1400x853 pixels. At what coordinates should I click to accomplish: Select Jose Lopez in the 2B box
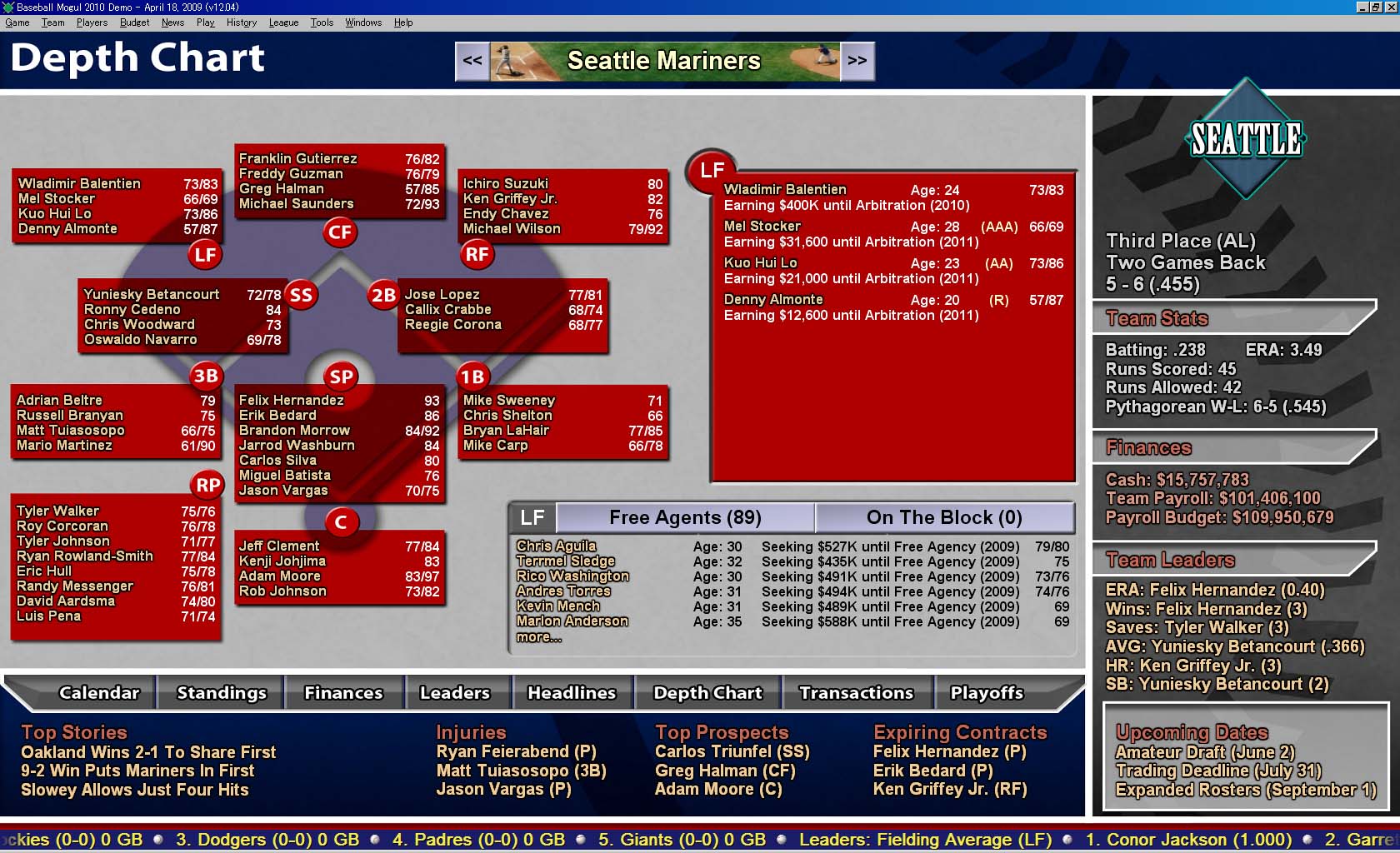(442, 294)
